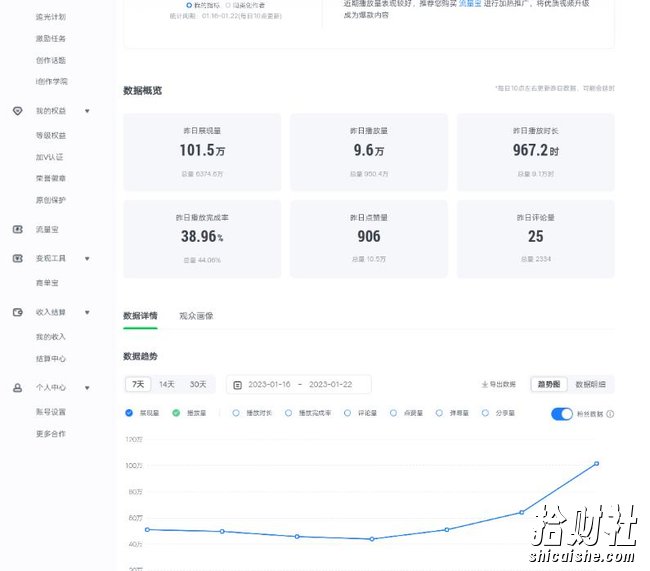The height and width of the screenshot is (571, 650).
Task: Open 激励任务 in sidebar
Action: (51, 39)
